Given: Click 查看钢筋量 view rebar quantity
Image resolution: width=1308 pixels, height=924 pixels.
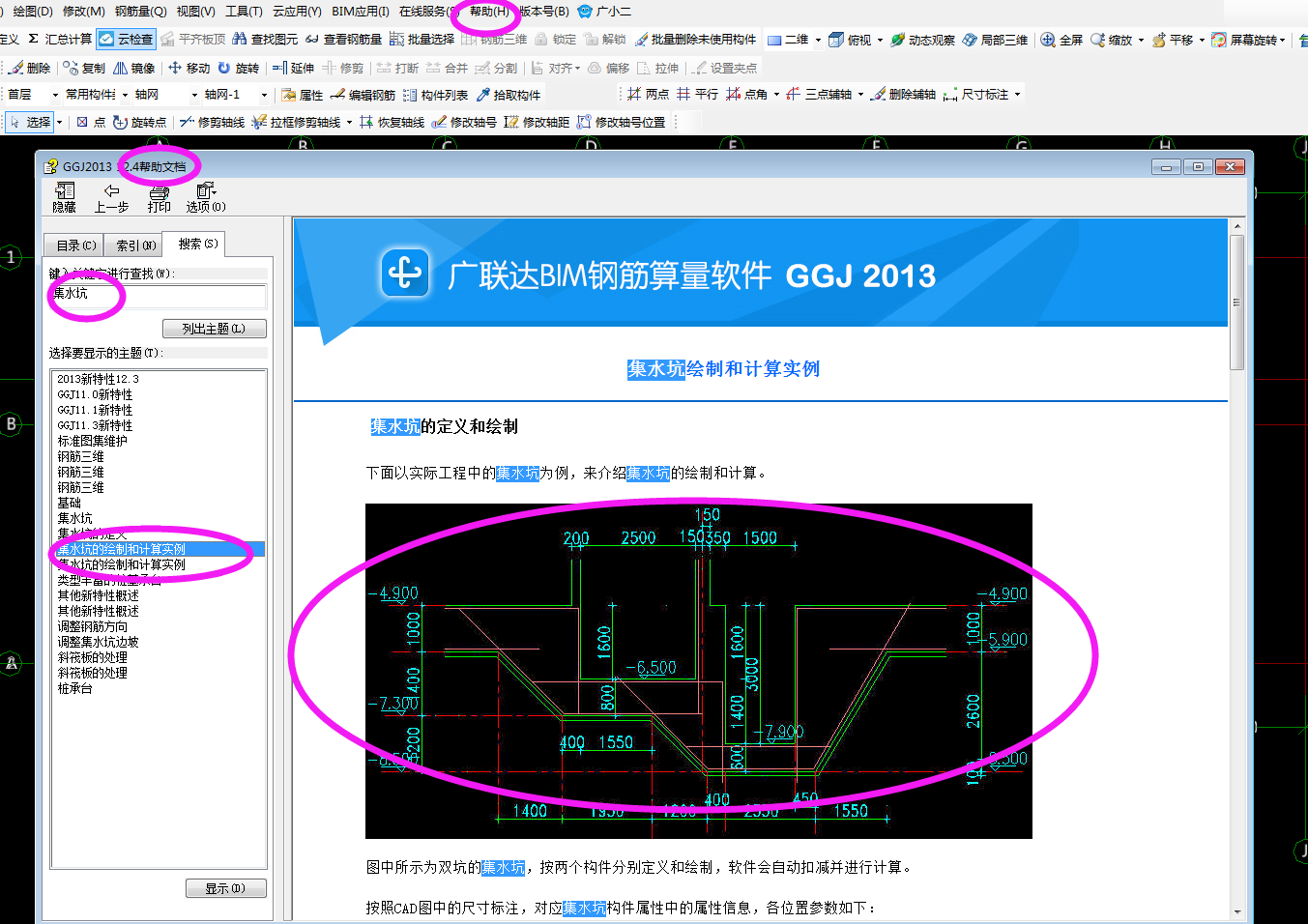Looking at the screenshot, I should click(343, 40).
